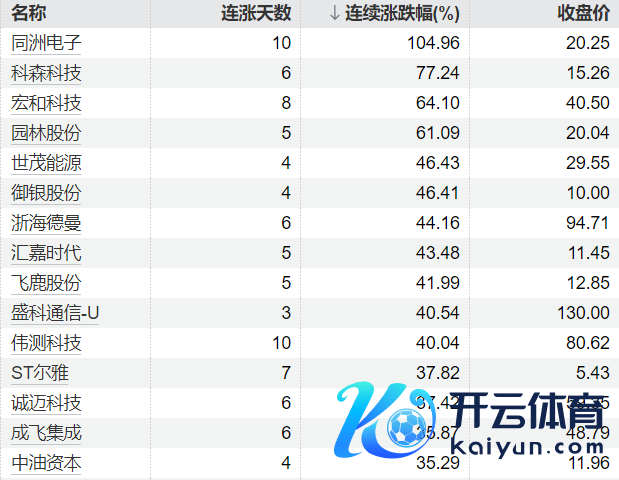Image resolution: width=619 pixels, height=480 pixels.
Task: Click the 名称 column header
Action: click(29, 14)
